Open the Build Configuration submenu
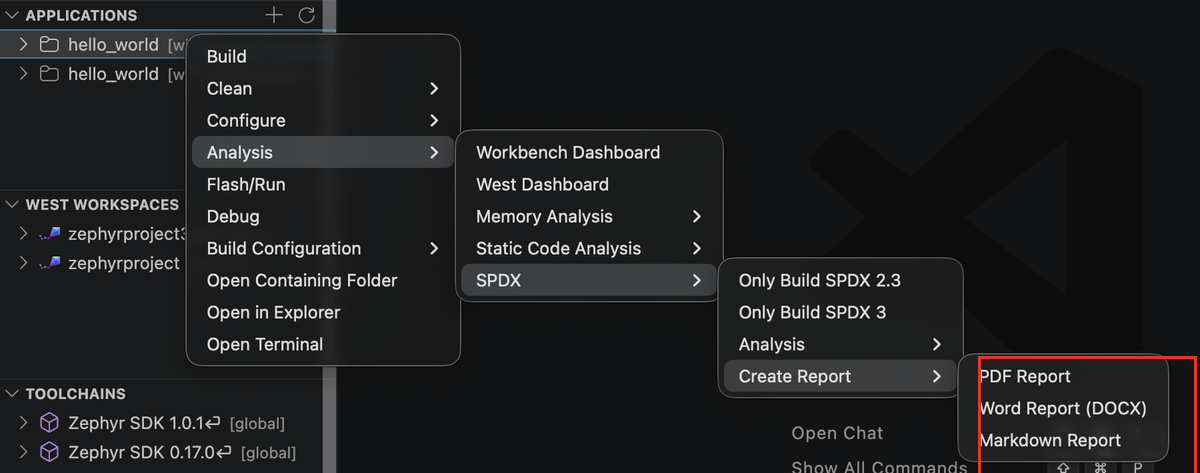The width and height of the screenshot is (1200, 473). click(323, 249)
